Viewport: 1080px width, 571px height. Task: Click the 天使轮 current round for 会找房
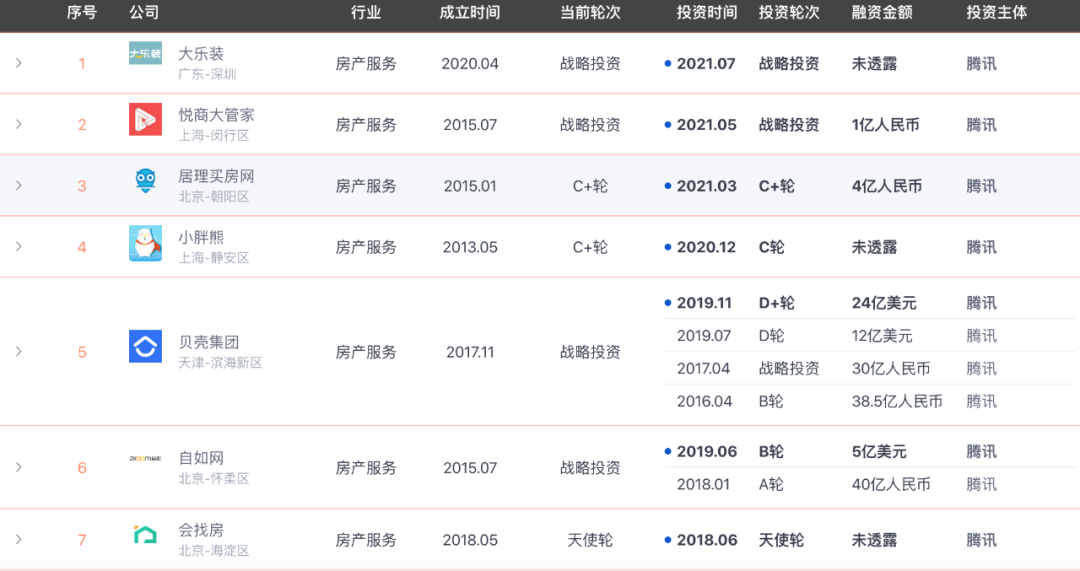click(590, 540)
